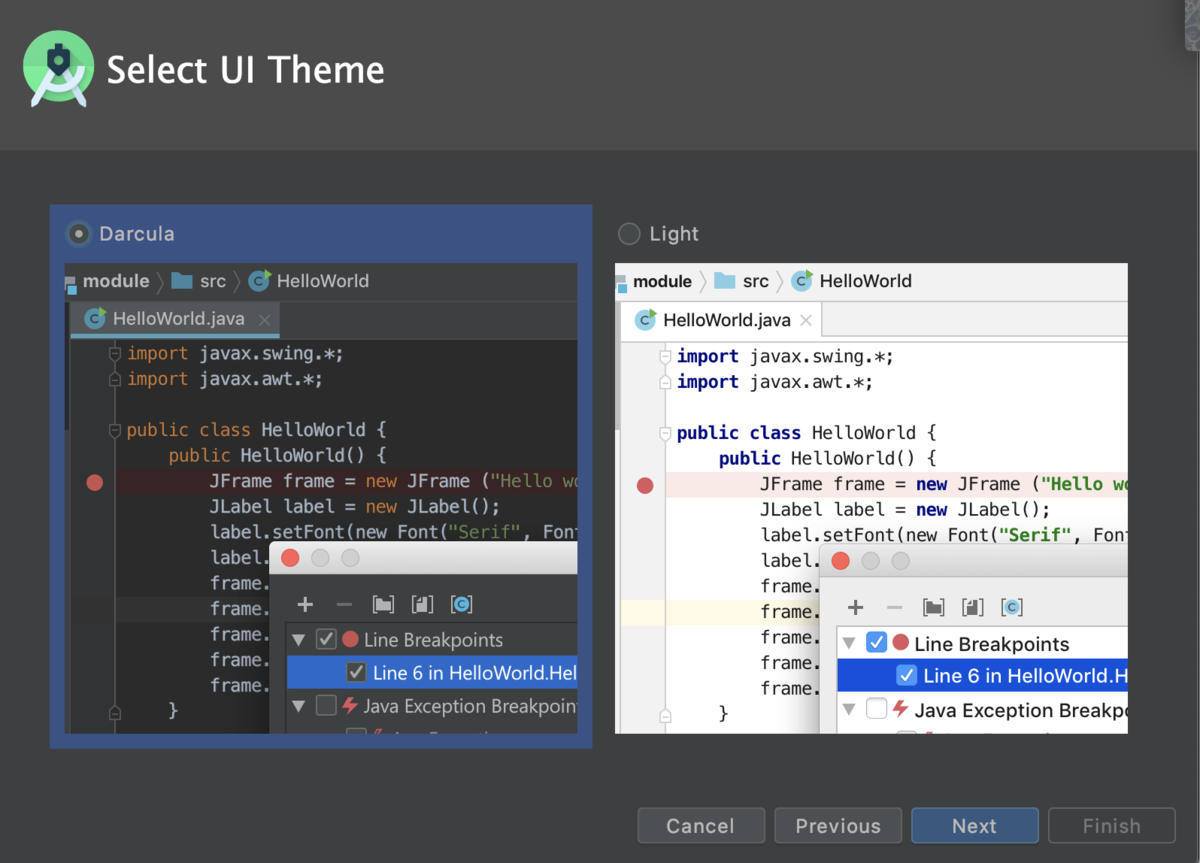Toggle Line Breakpoints checkbox in Light preview

[876, 643]
